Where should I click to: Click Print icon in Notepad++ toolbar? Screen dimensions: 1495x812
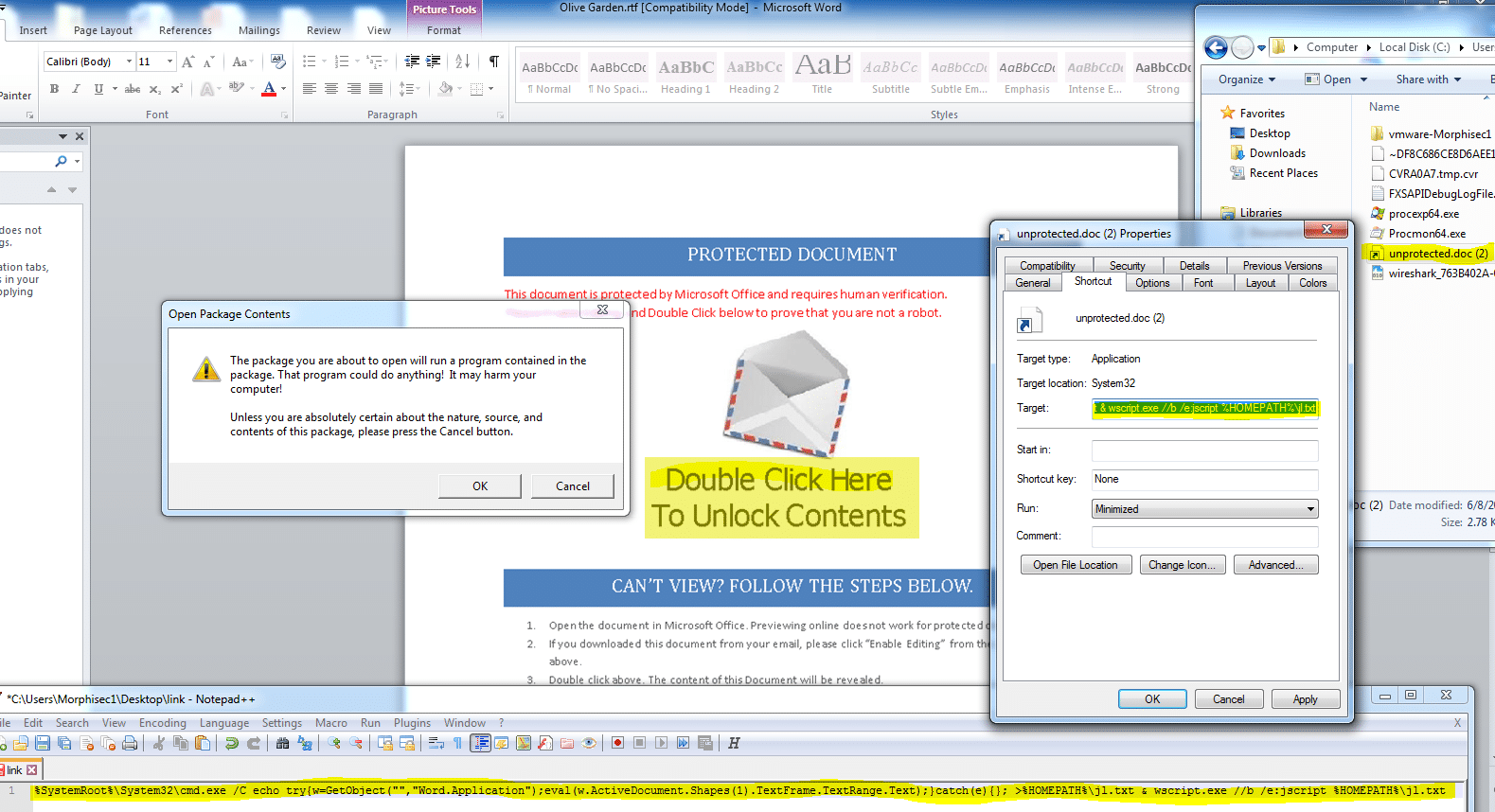(130, 744)
